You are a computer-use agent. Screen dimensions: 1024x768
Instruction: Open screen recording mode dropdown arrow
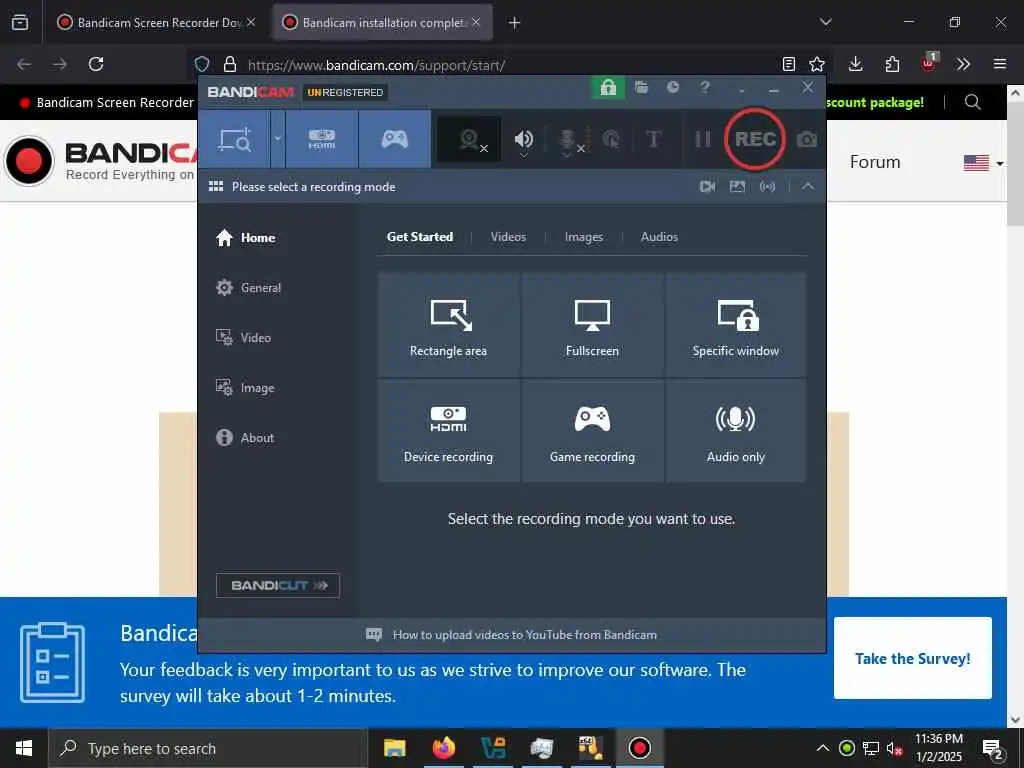278,139
